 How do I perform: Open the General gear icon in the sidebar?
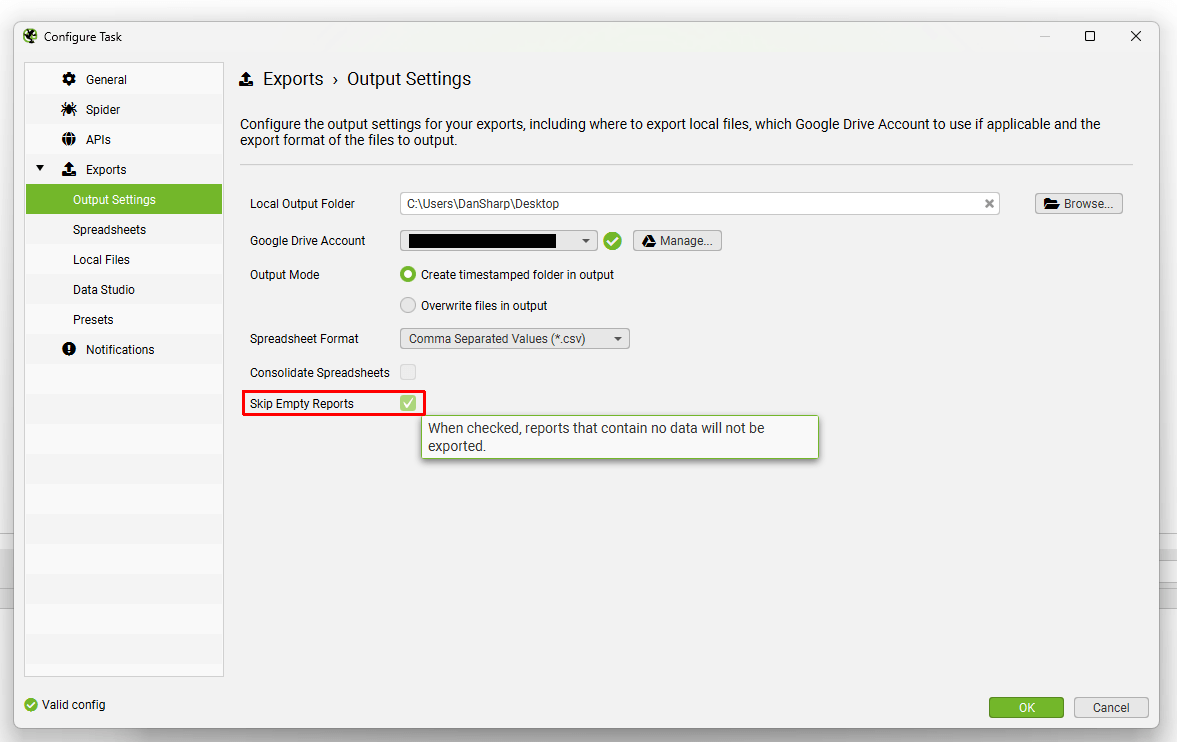pyautogui.click(x=69, y=79)
